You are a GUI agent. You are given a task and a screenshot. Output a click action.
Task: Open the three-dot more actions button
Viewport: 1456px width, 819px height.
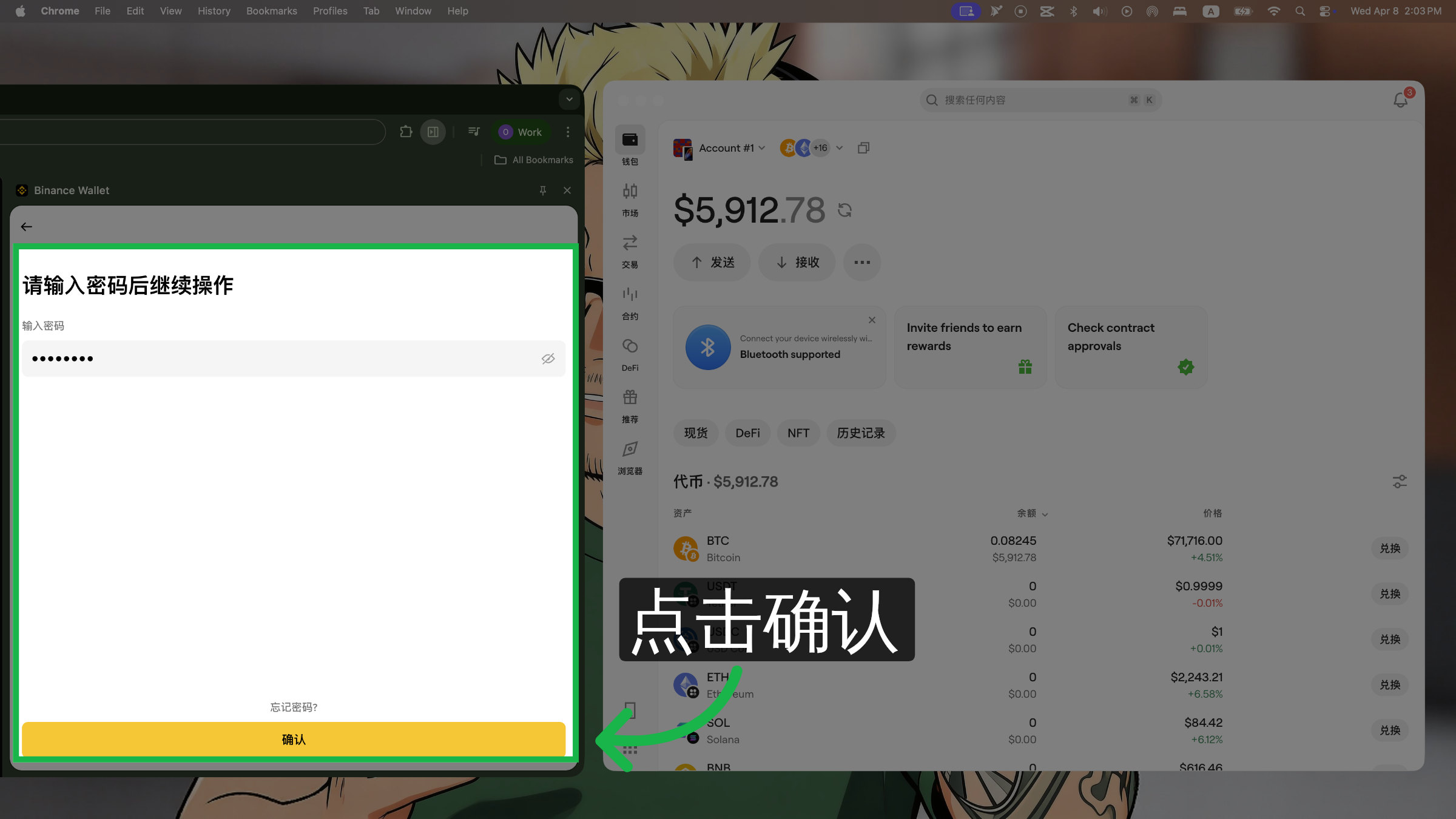point(862,262)
